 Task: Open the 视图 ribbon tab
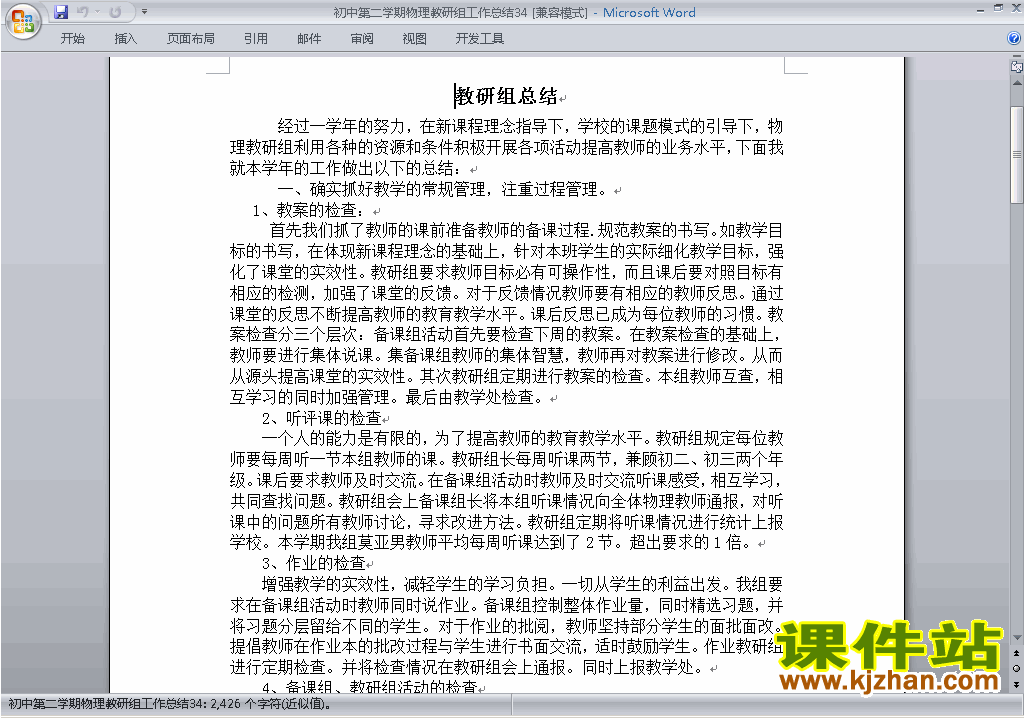pos(415,39)
